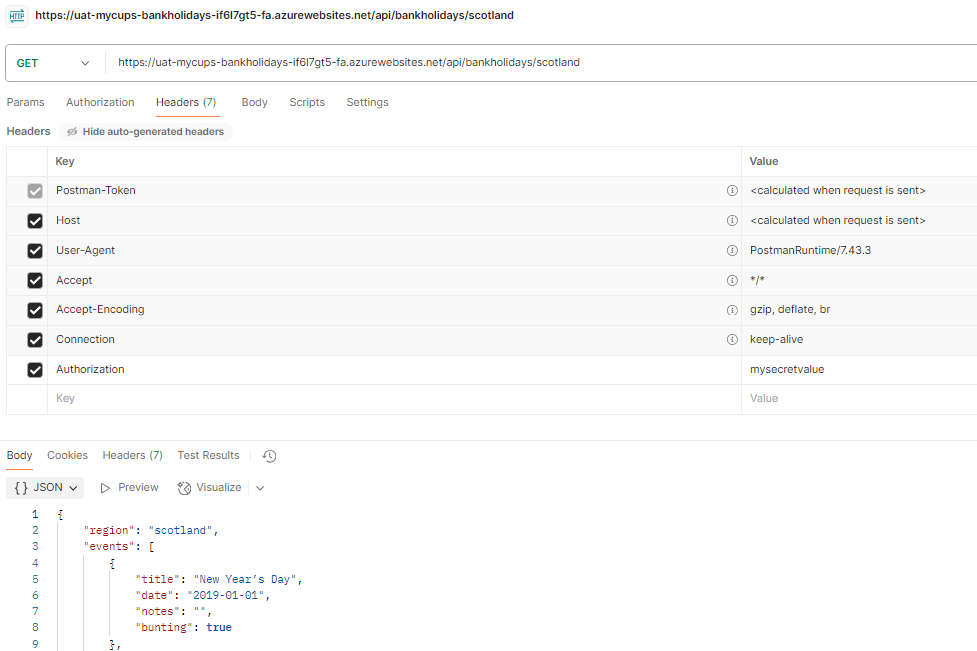Click the Preview response button
This screenshot has width=977, height=651.
click(x=129, y=488)
